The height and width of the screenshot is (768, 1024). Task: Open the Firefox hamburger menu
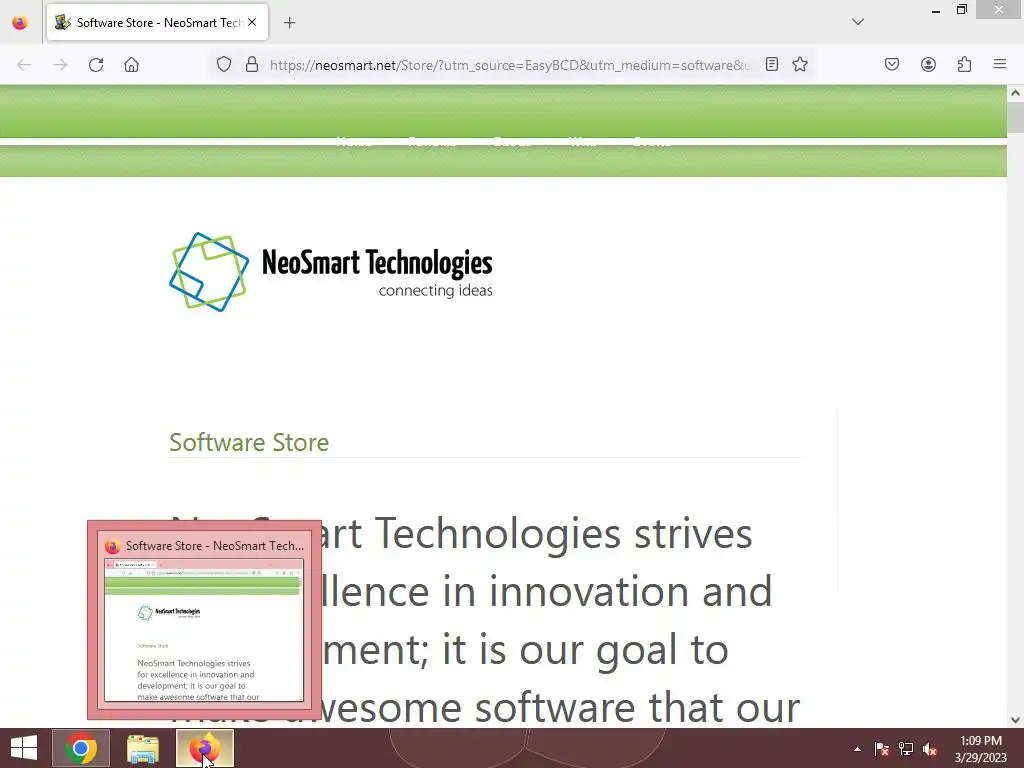1000,65
